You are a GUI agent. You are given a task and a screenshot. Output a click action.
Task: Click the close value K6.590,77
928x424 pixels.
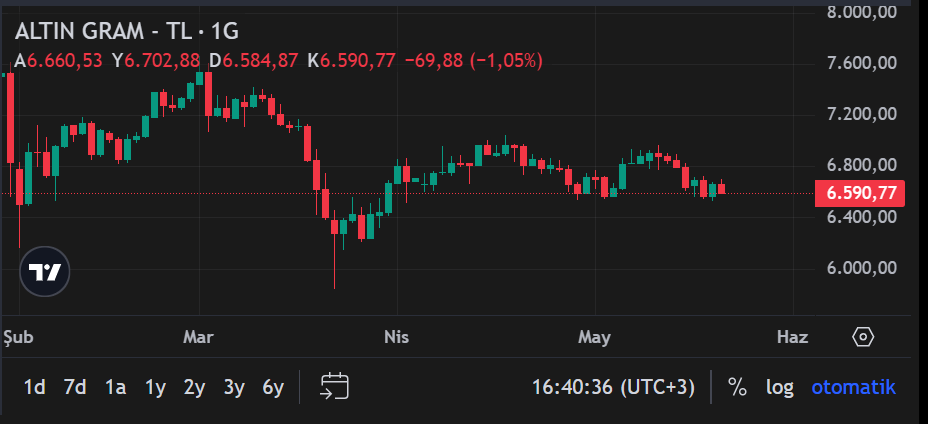coord(352,60)
